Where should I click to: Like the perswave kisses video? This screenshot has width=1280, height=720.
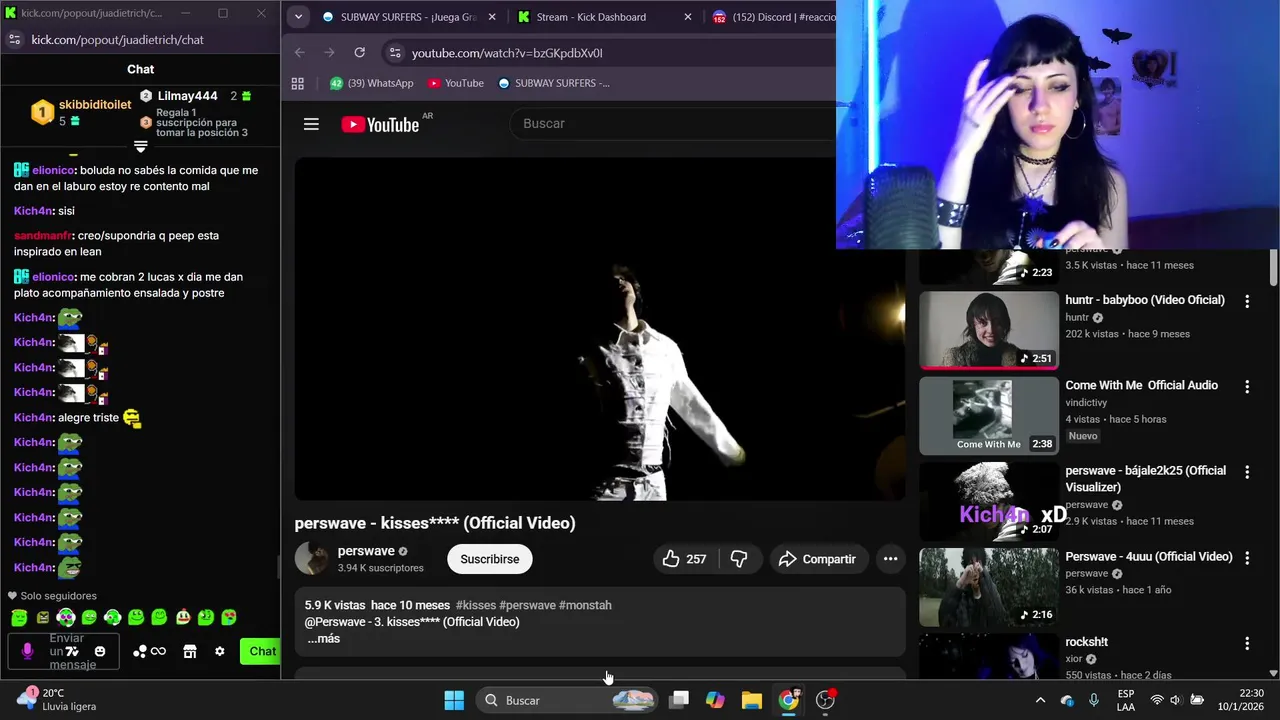[x=684, y=559]
